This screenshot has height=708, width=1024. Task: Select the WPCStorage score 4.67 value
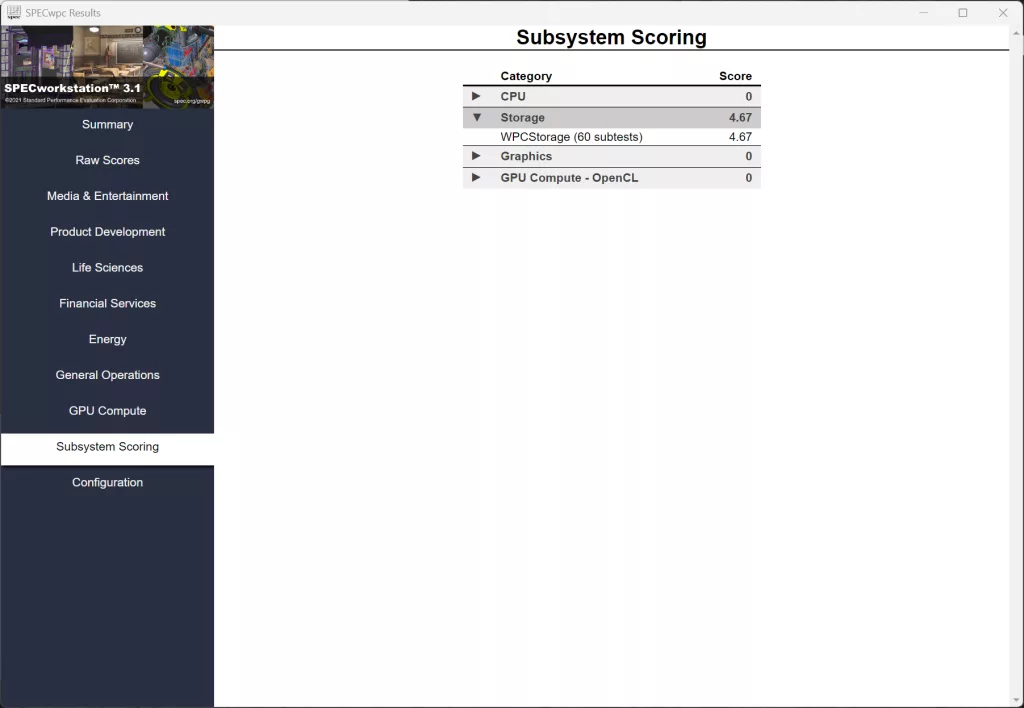tap(740, 137)
